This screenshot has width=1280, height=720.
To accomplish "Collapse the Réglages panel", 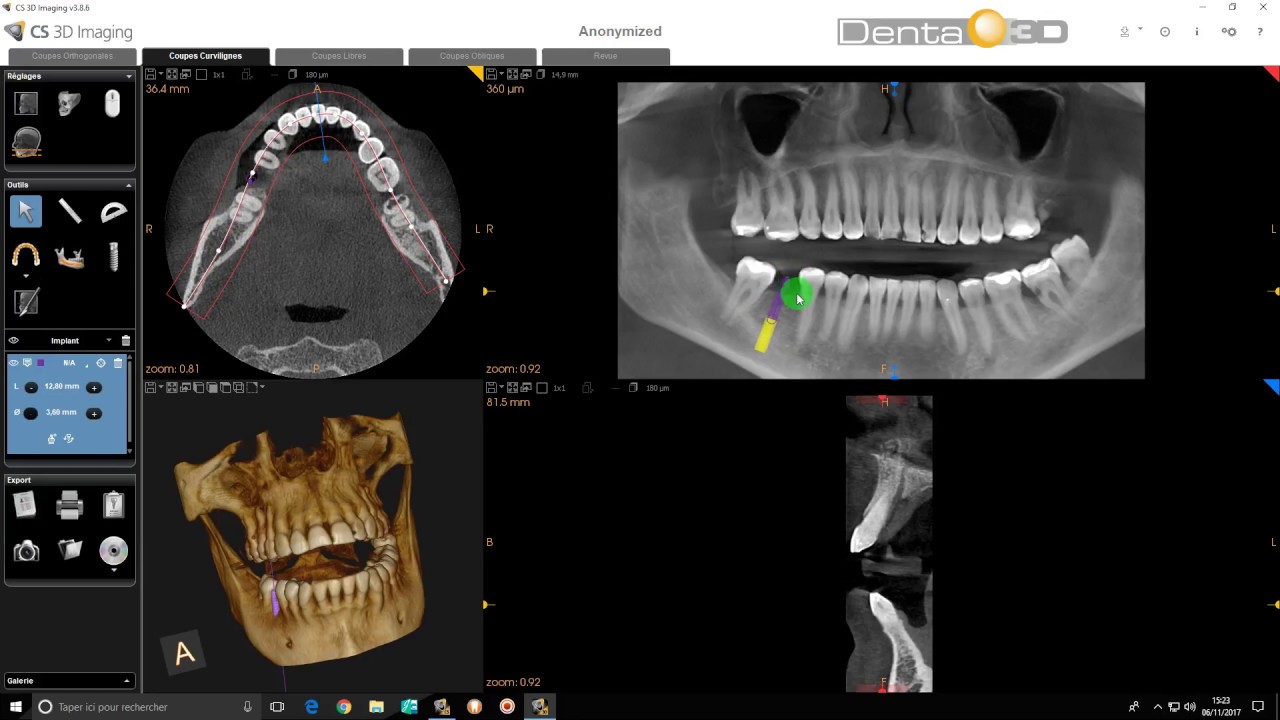I will click(128, 76).
